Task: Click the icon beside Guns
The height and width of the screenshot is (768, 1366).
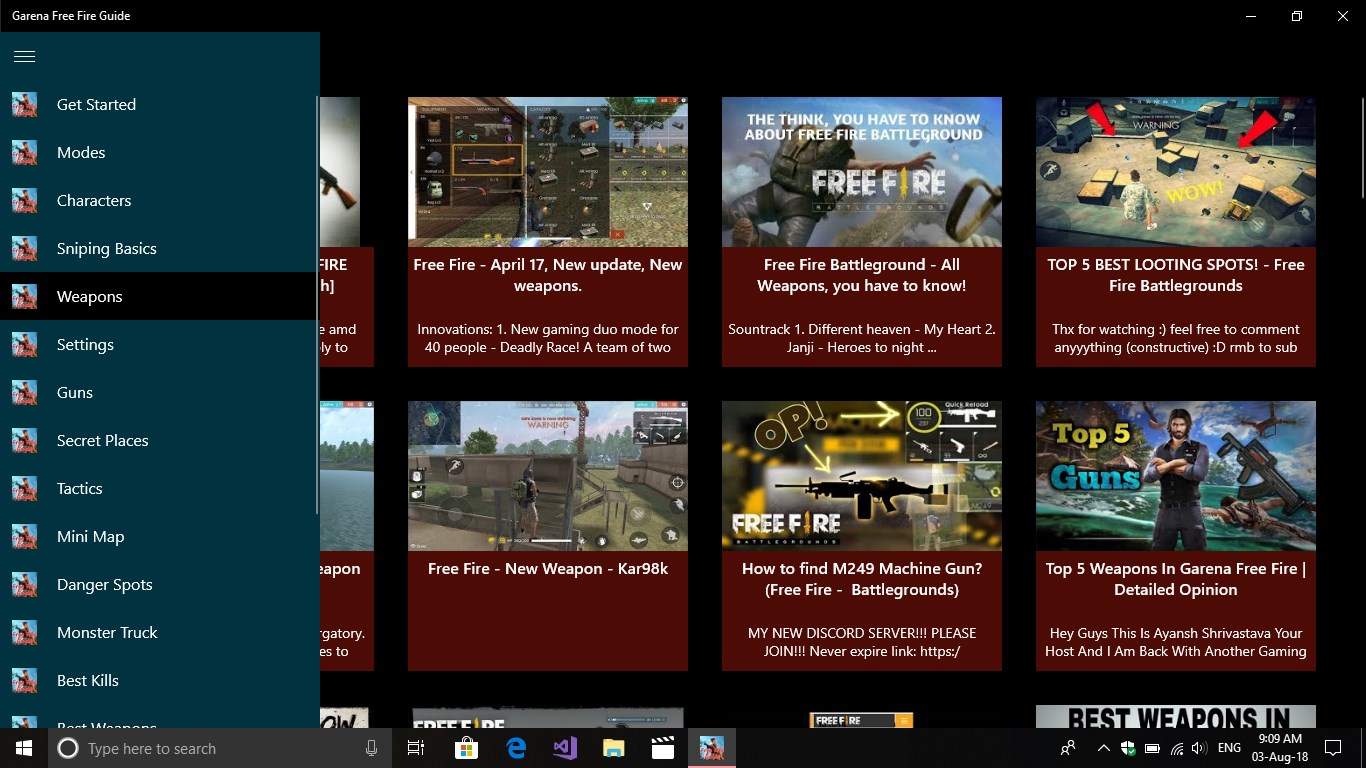Action: [25, 392]
